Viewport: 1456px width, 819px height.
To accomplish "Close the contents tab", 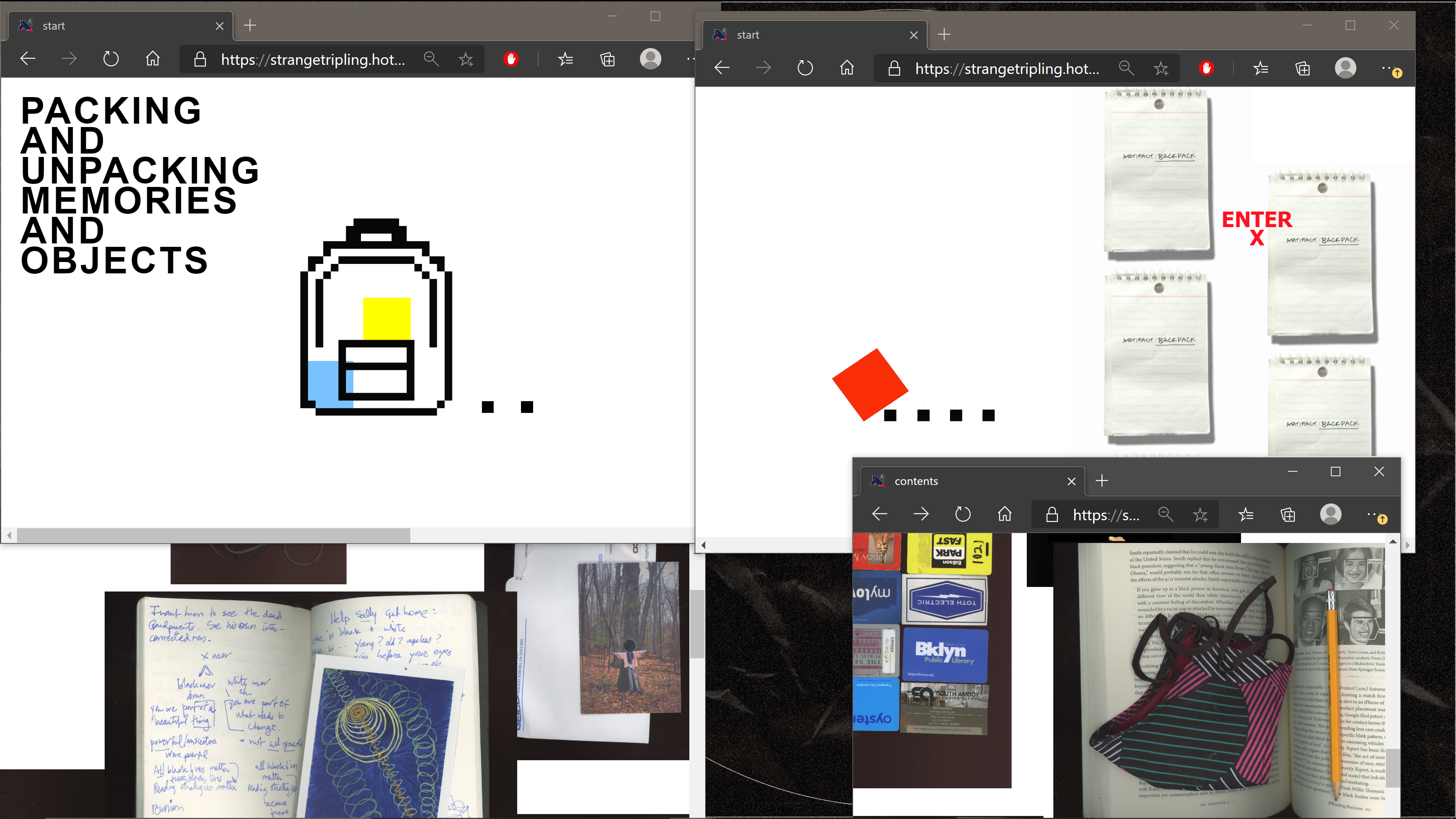I will tap(1072, 482).
